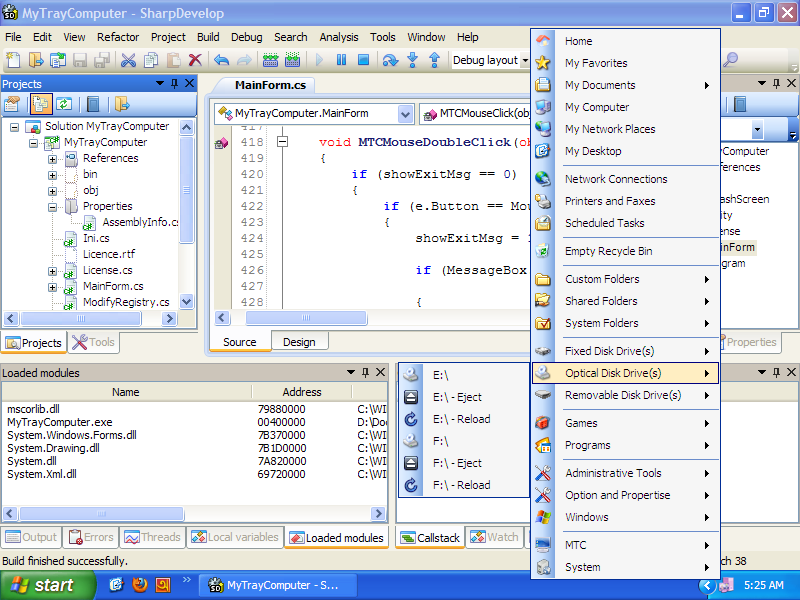Screen dimensions: 800x600
Task: Select Empty Recycle Bin menu entry
Action: coord(608,251)
